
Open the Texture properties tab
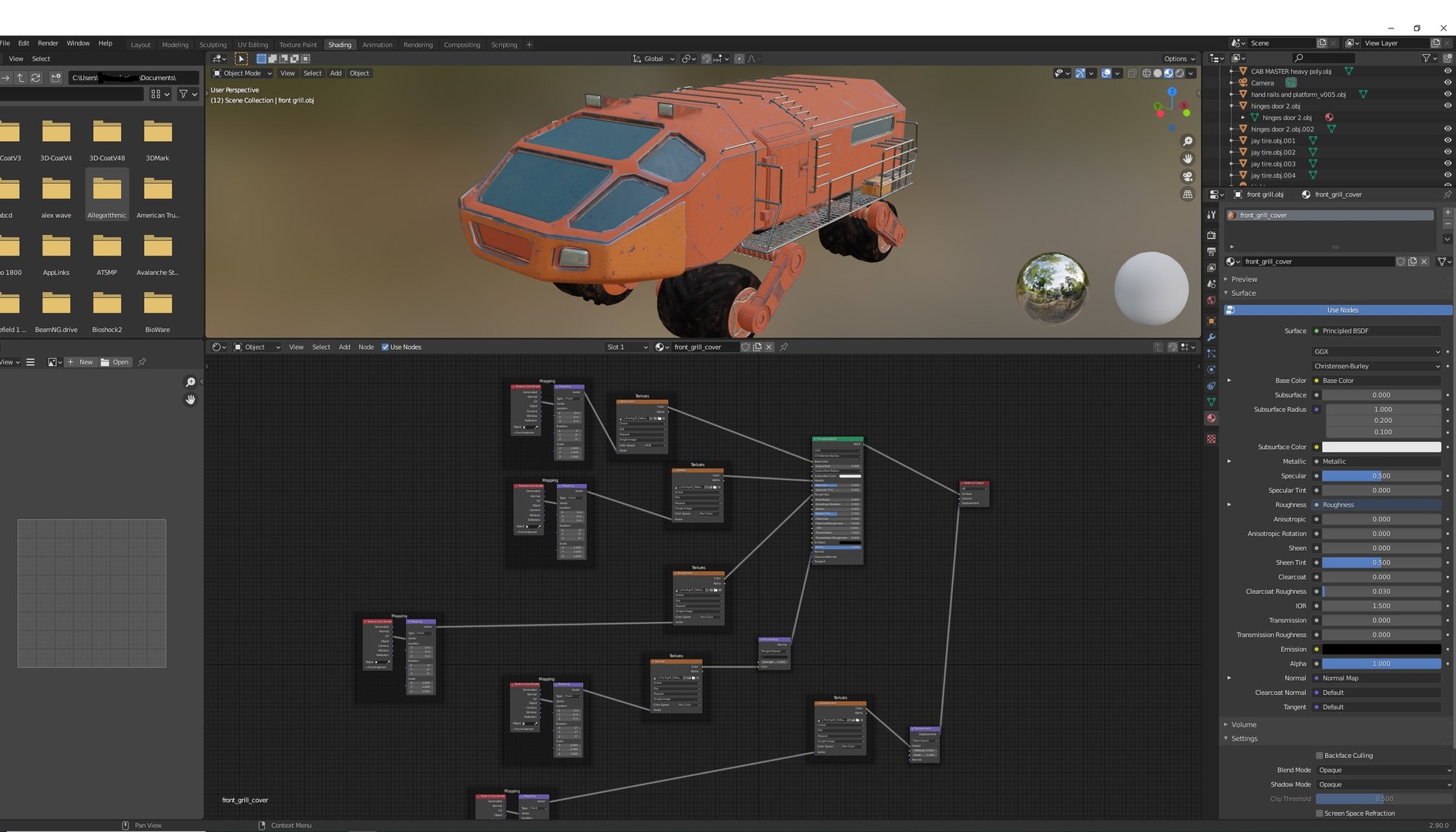1212,438
